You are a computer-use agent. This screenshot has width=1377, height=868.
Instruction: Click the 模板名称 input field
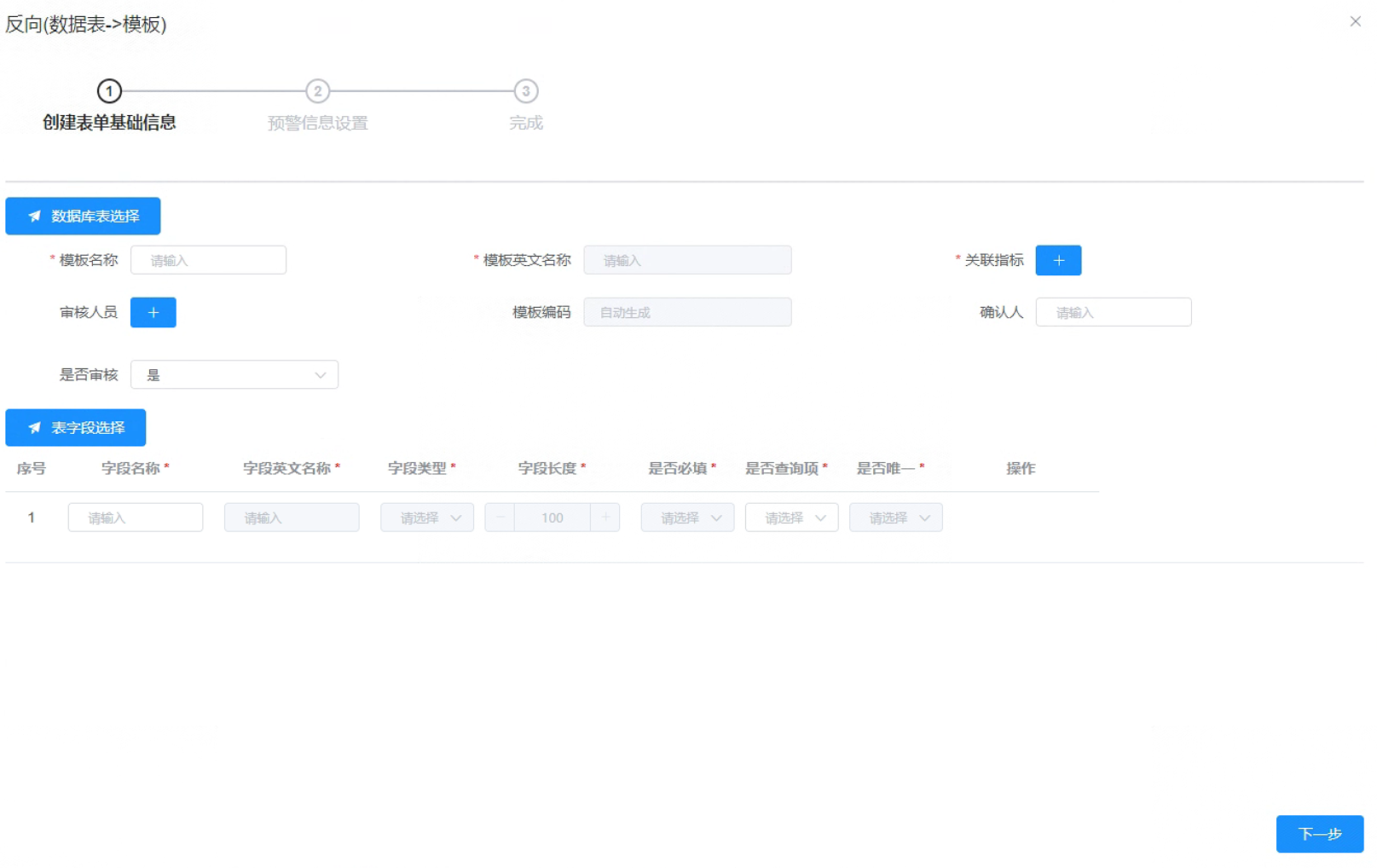(208, 260)
